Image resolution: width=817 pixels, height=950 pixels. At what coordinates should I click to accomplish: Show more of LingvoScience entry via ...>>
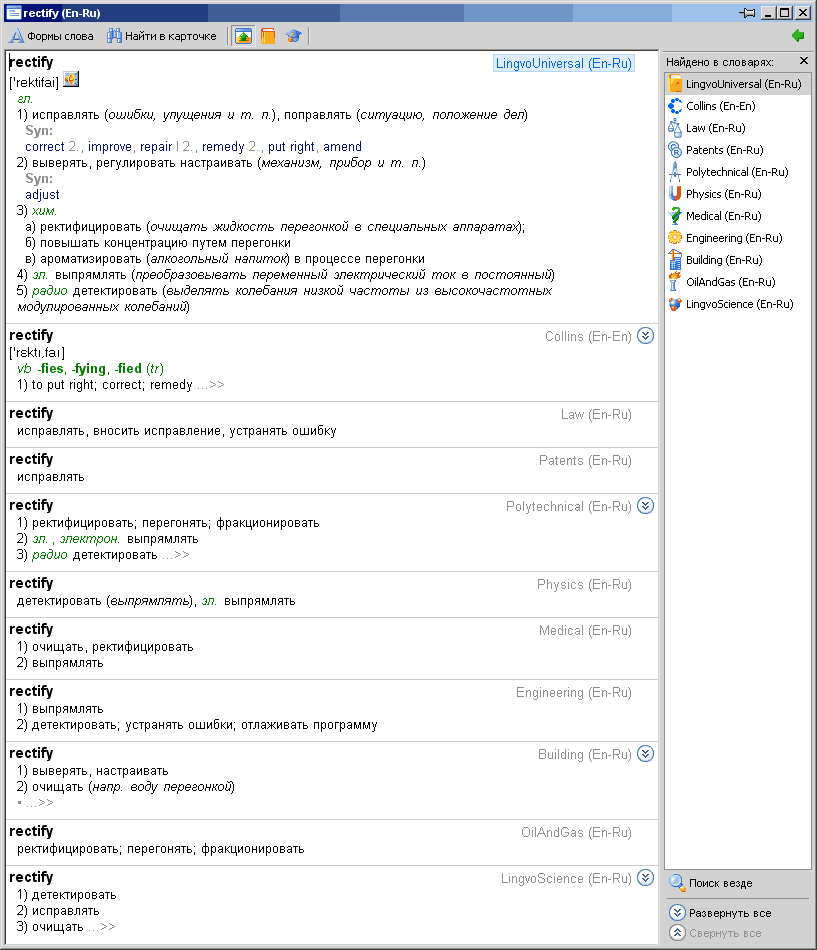pyautogui.click(x=101, y=928)
